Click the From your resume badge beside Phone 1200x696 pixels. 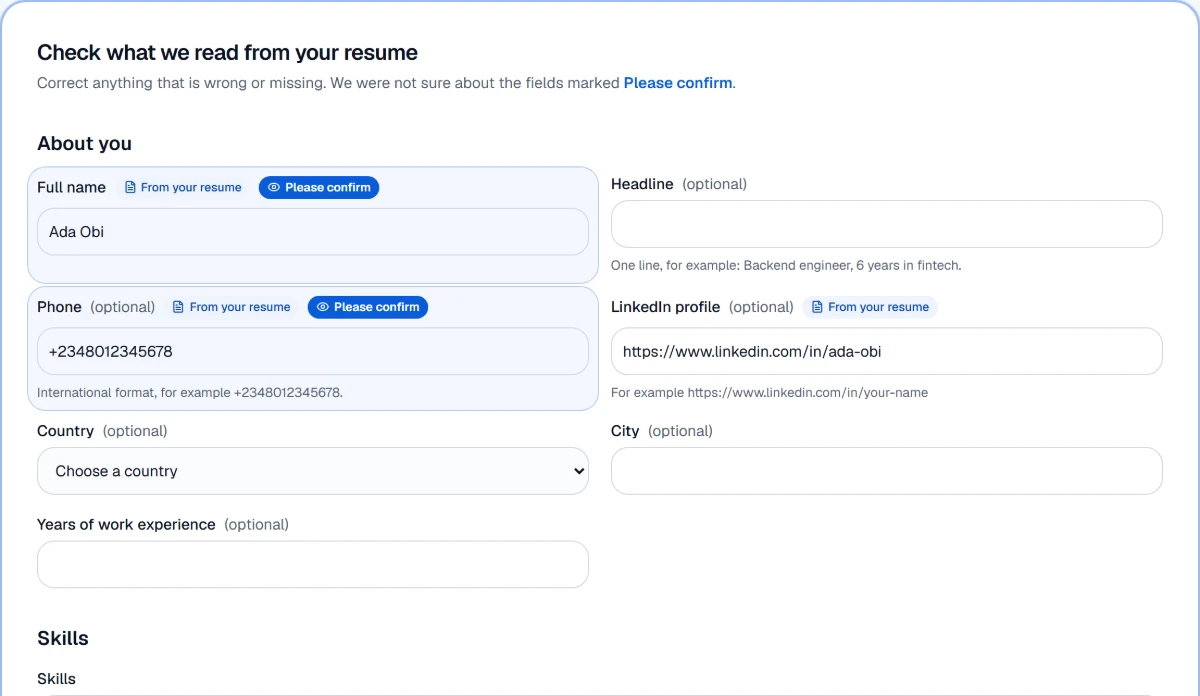click(232, 307)
